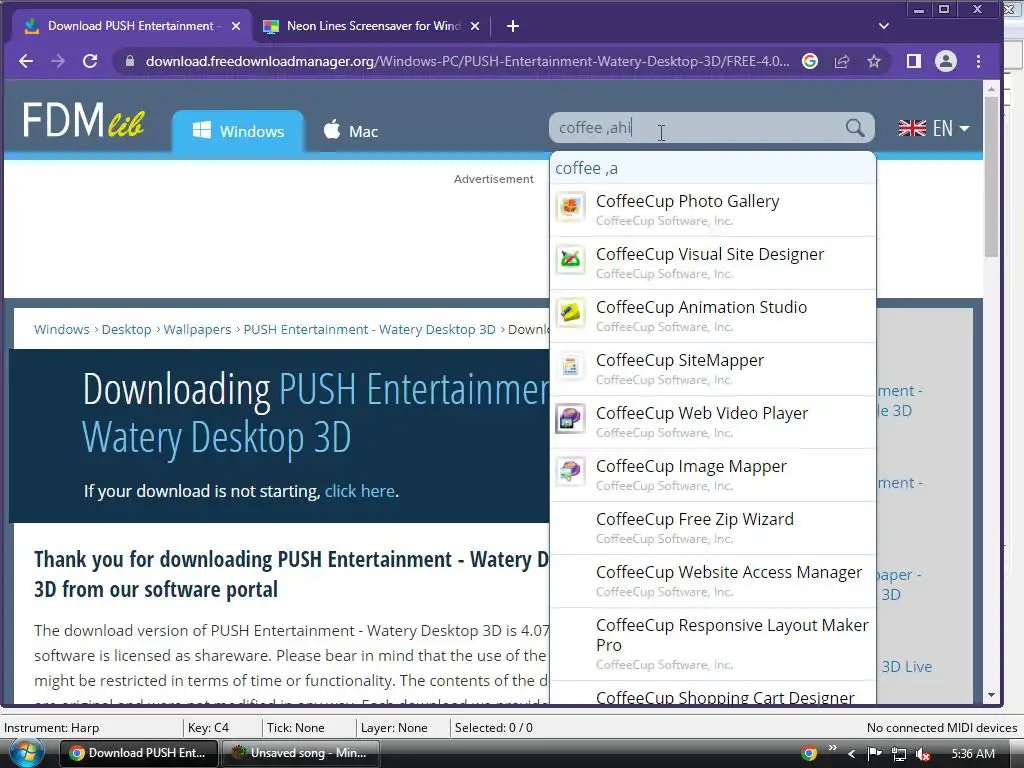Click 'Tick: None' in status bar
This screenshot has width=1024, height=768.
point(295,728)
